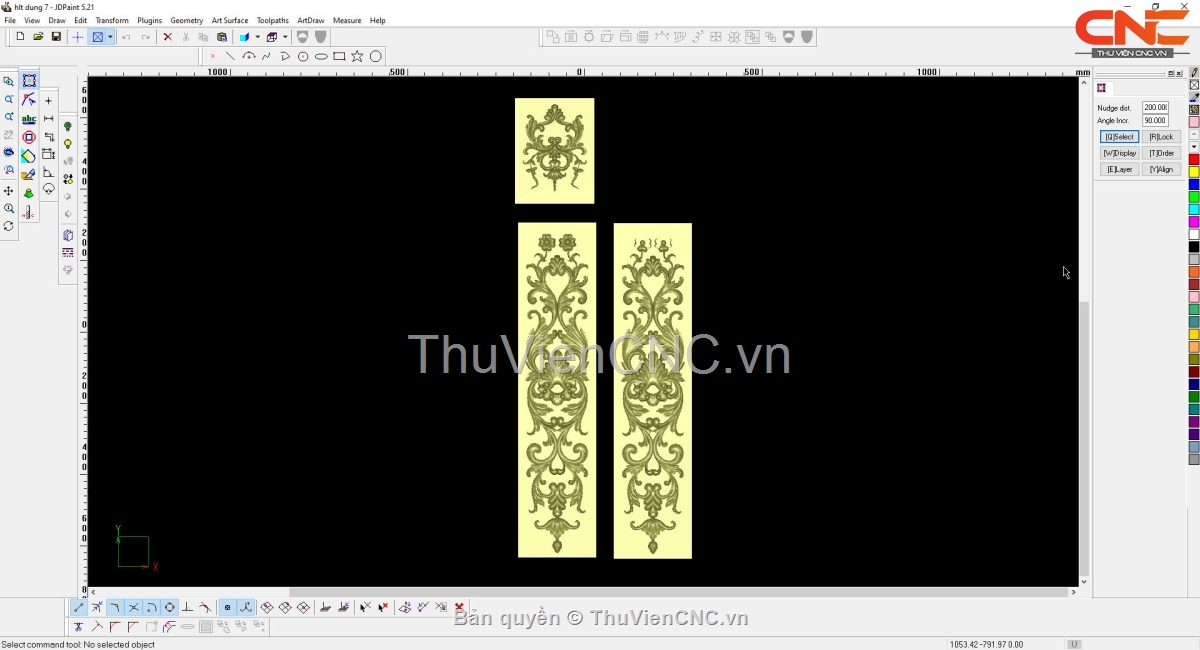The image size is (1200, 650).
Task: Open the Transform menu
Action: point(112,20)
